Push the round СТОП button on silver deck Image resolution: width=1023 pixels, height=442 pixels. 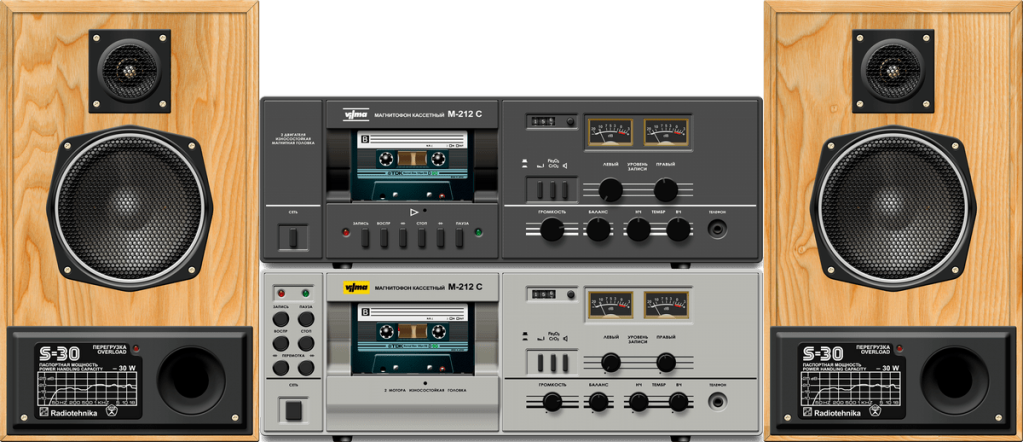coord(306,343)
